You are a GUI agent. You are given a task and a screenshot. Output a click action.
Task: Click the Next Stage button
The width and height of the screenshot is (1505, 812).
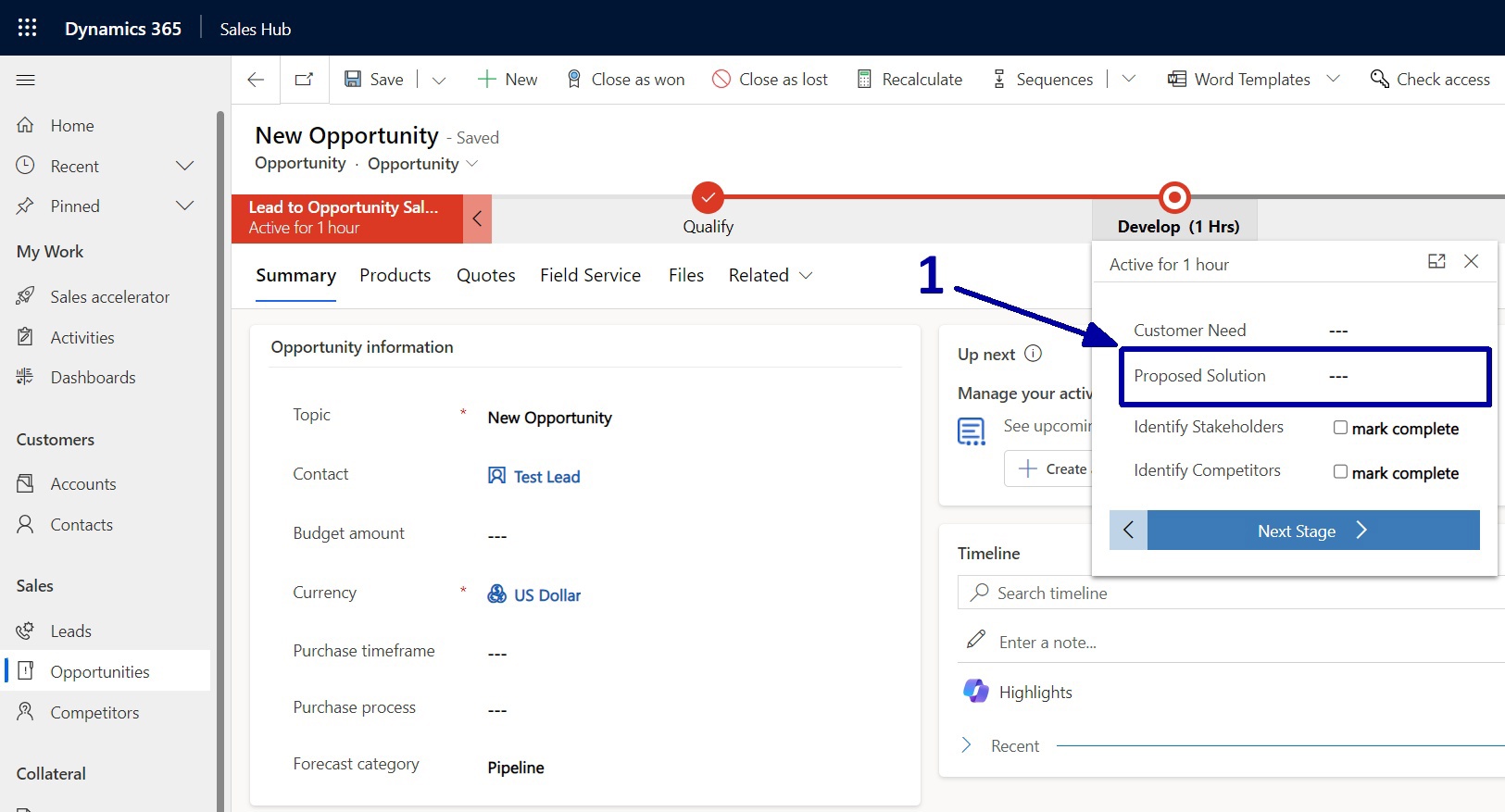pos(1313,531)
